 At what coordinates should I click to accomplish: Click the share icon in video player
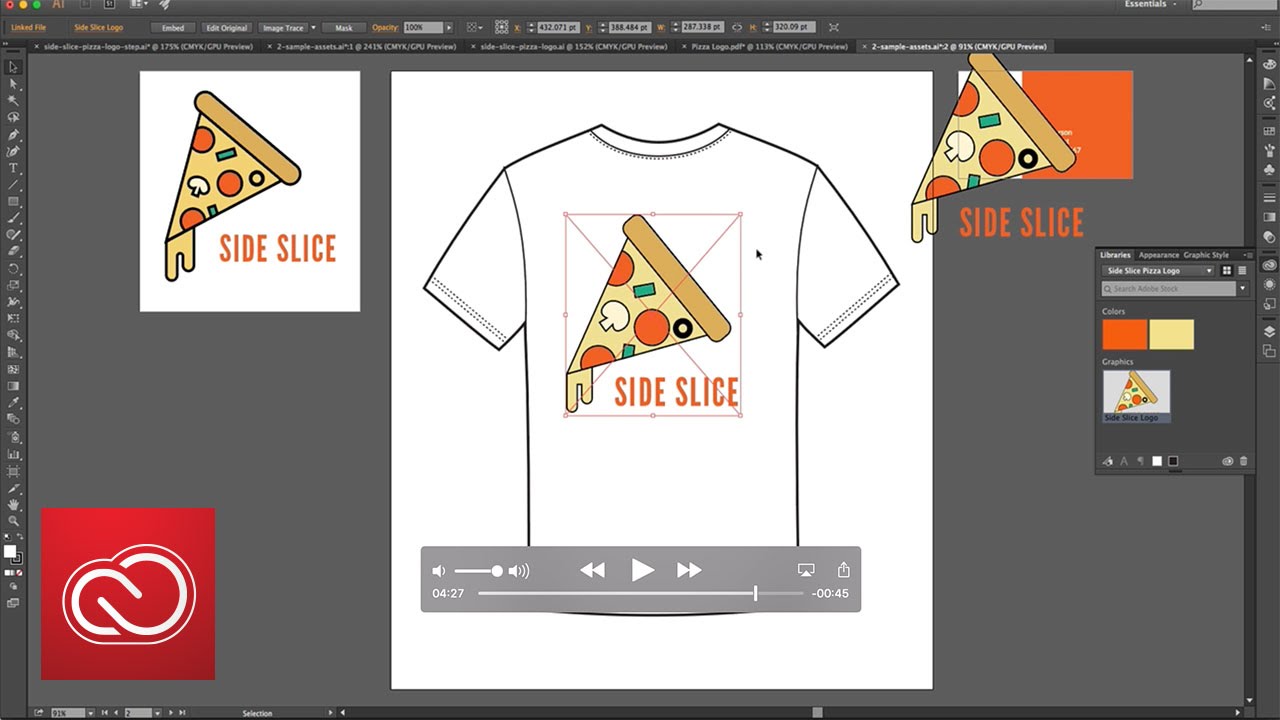pyautogui.click(x=843, y=570)
